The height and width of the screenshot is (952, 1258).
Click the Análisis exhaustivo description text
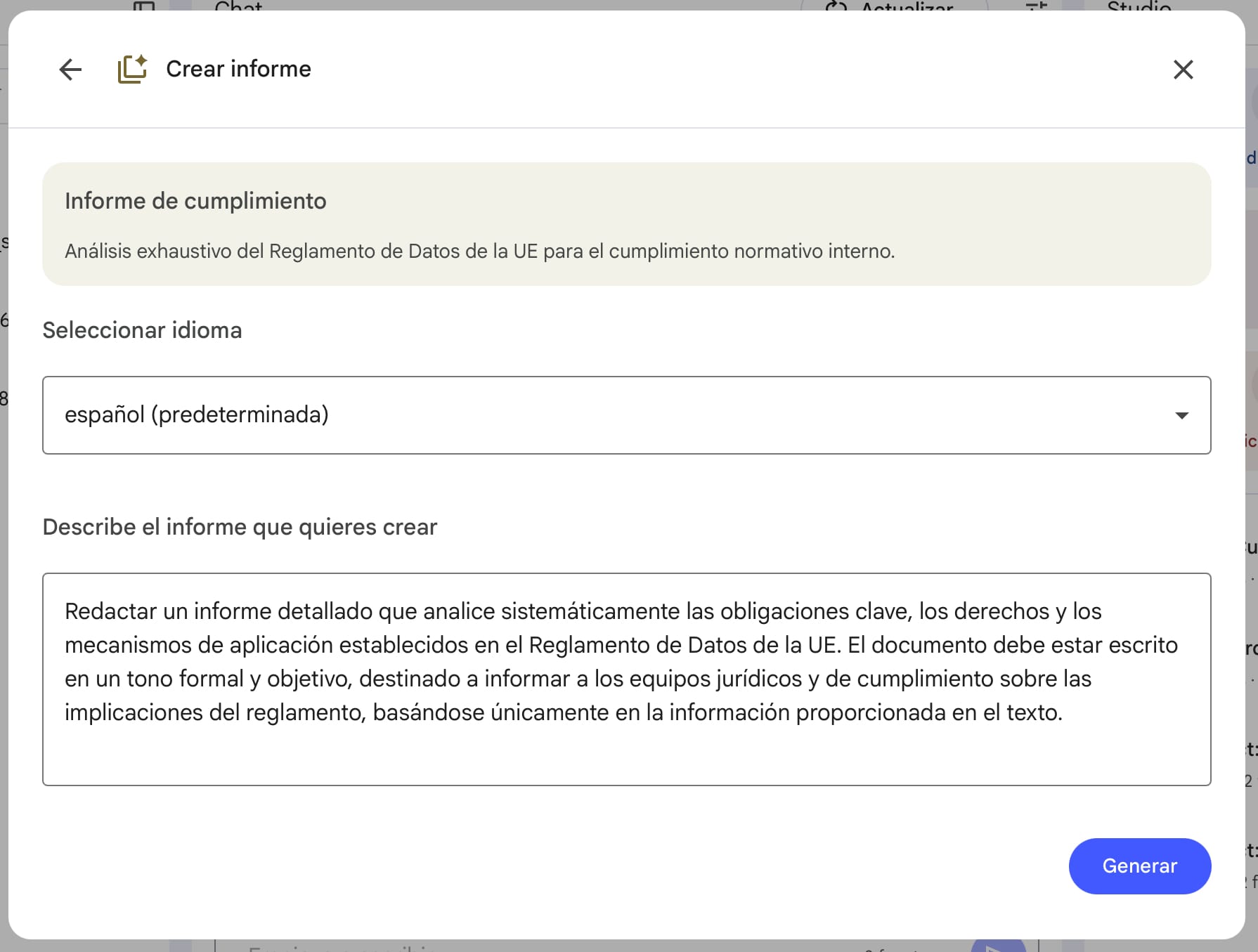[479, 251]
